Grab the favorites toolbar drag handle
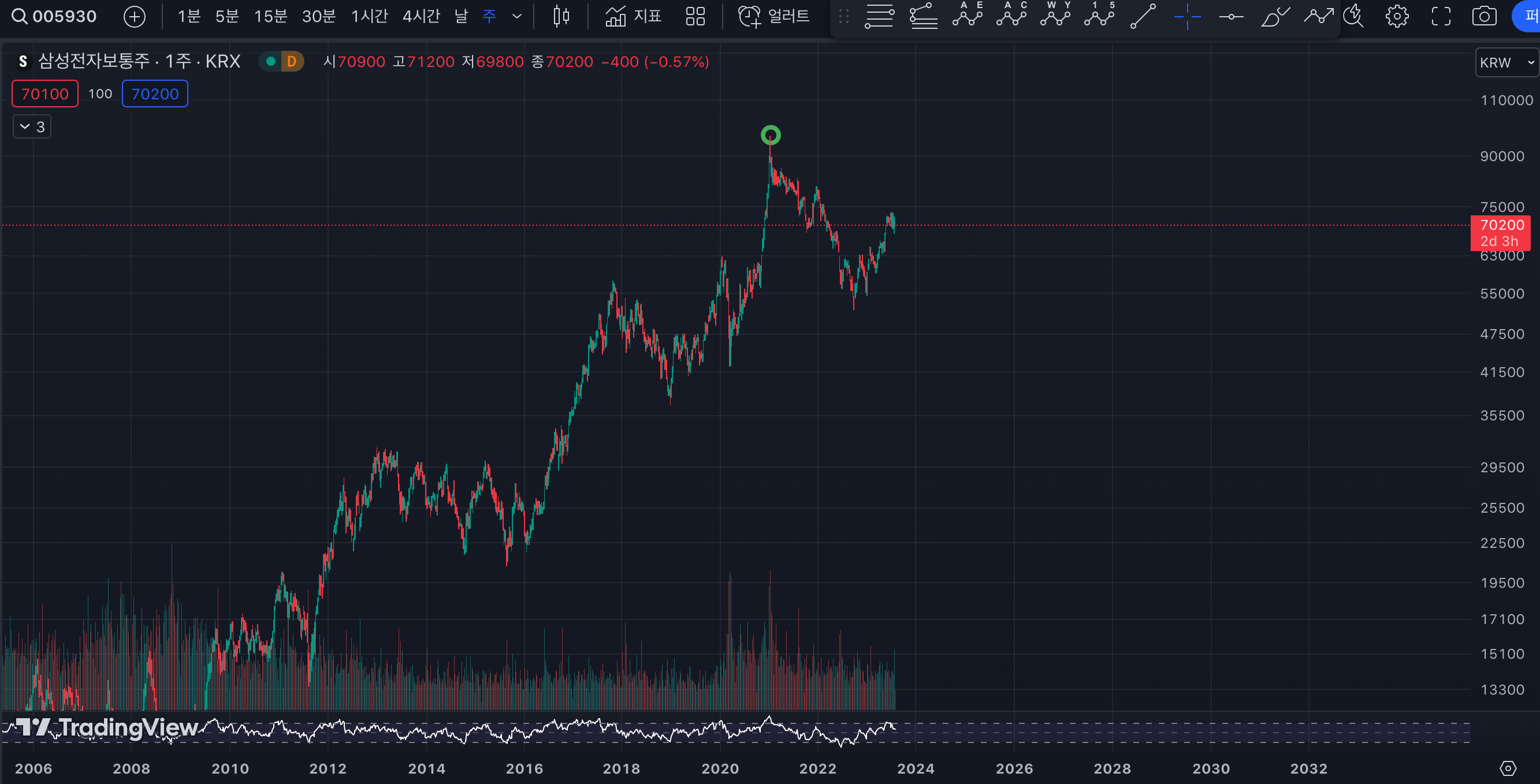Viewport: 1540px width, 784px height. click(x=844, y=16)
